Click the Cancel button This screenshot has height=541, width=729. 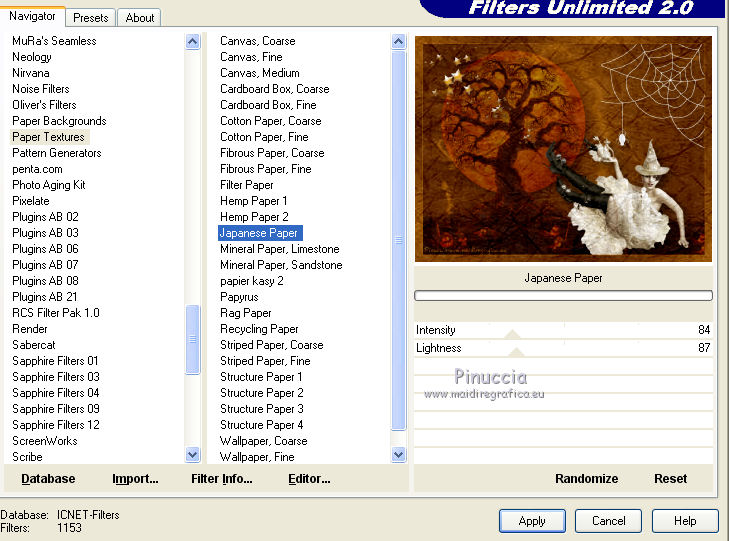[x=608, y=521]
